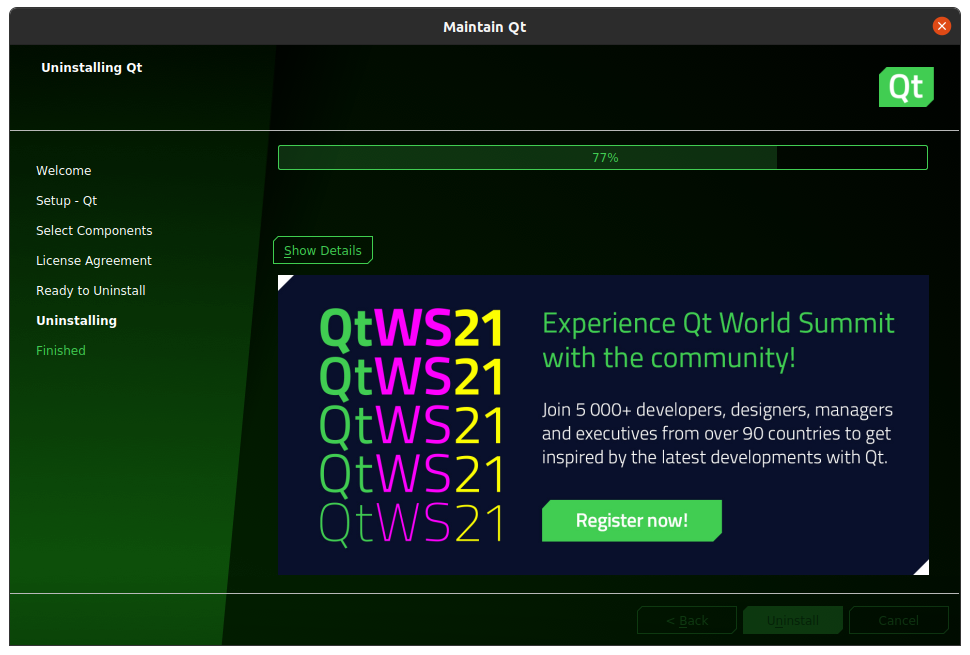Screen dimensions: 970x655
Task: Click the Uninstalling Qt page heading
Action: [92, 67]
